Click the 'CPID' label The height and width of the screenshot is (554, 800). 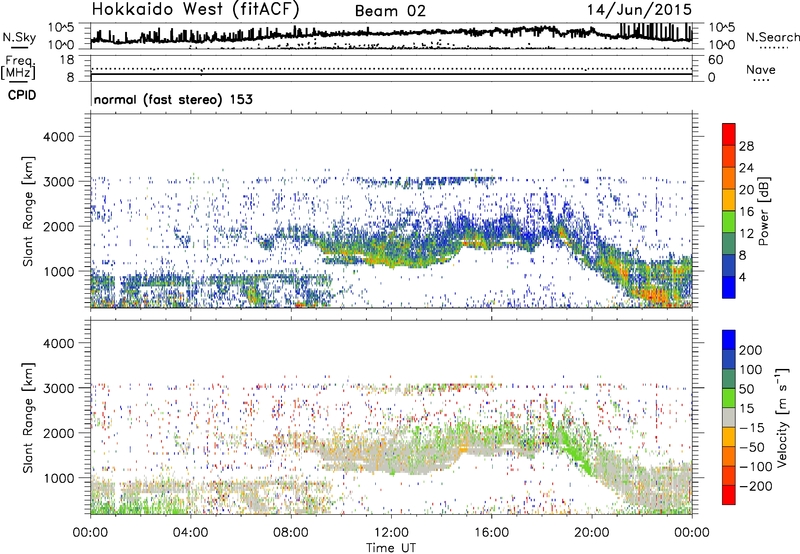pos(22,95)
